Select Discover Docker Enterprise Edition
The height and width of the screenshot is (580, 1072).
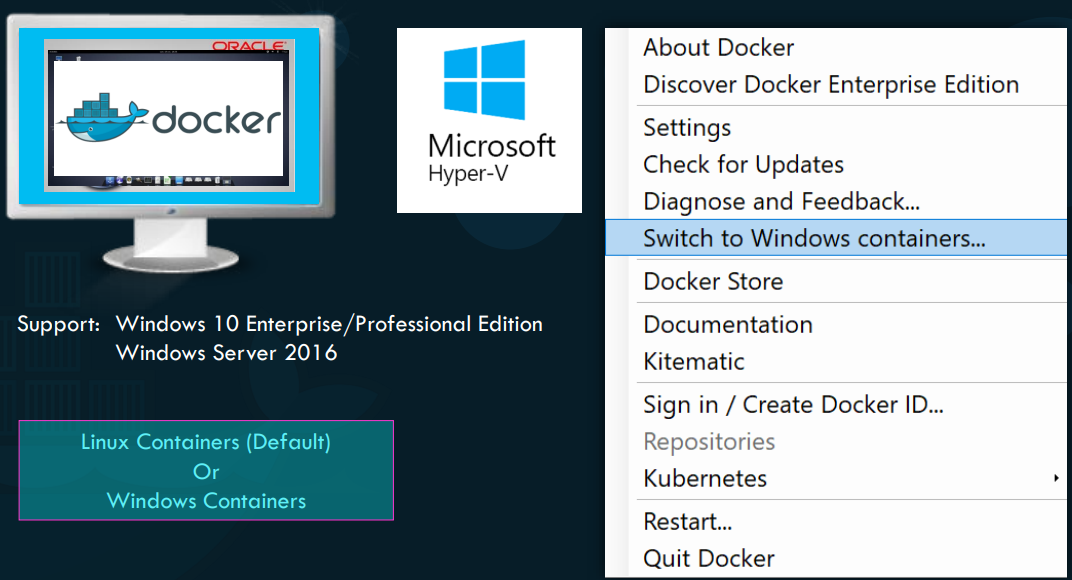[835, 85]
